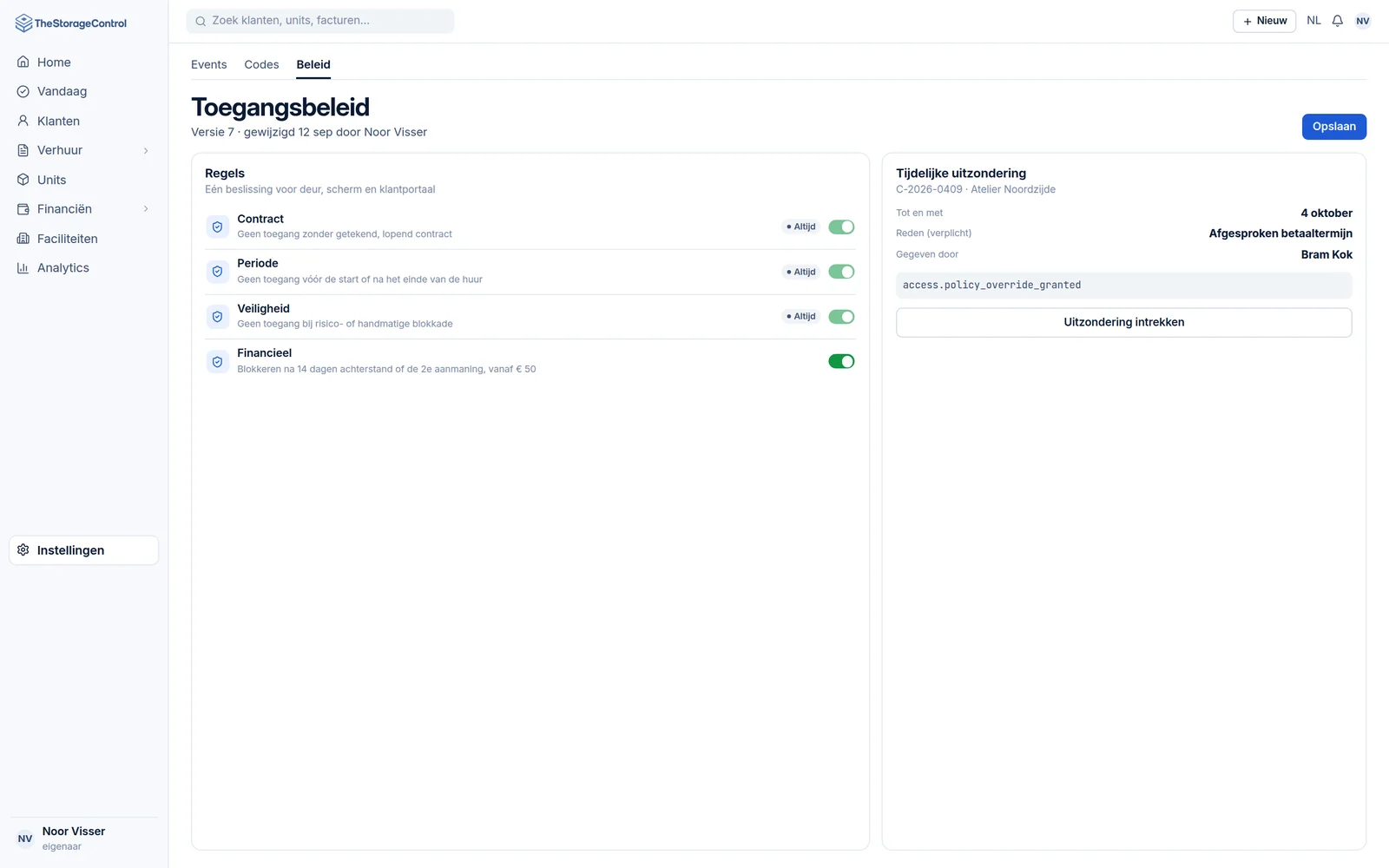The height and width of the screenshot is (868, 1389).
Task: Click the Units cube icon
Action: point(23,180)
